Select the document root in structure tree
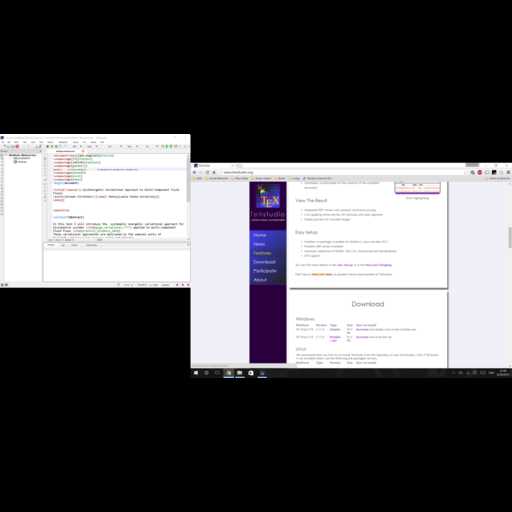512x512 pixels. click(22, 155)
